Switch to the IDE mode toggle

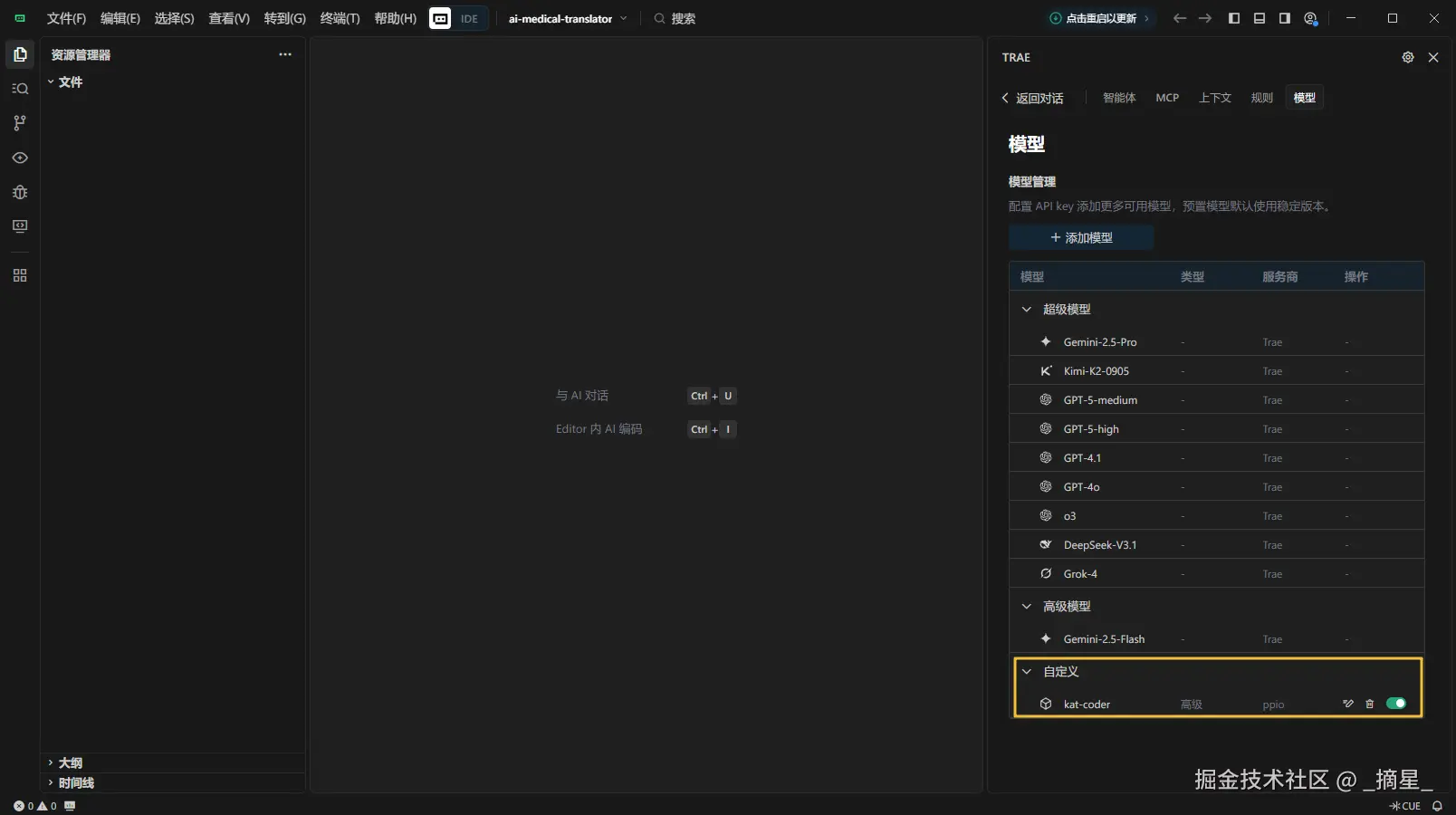coord(469,18)
